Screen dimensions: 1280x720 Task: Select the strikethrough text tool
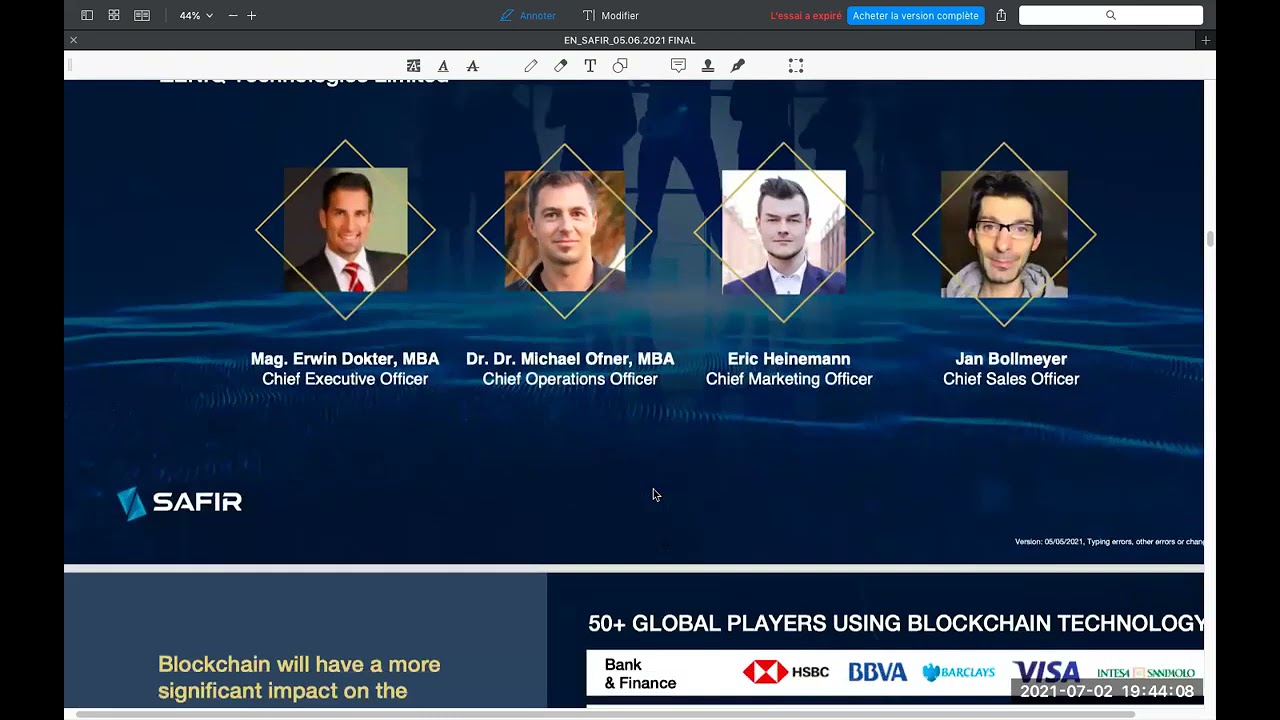[x=473, y=66]
